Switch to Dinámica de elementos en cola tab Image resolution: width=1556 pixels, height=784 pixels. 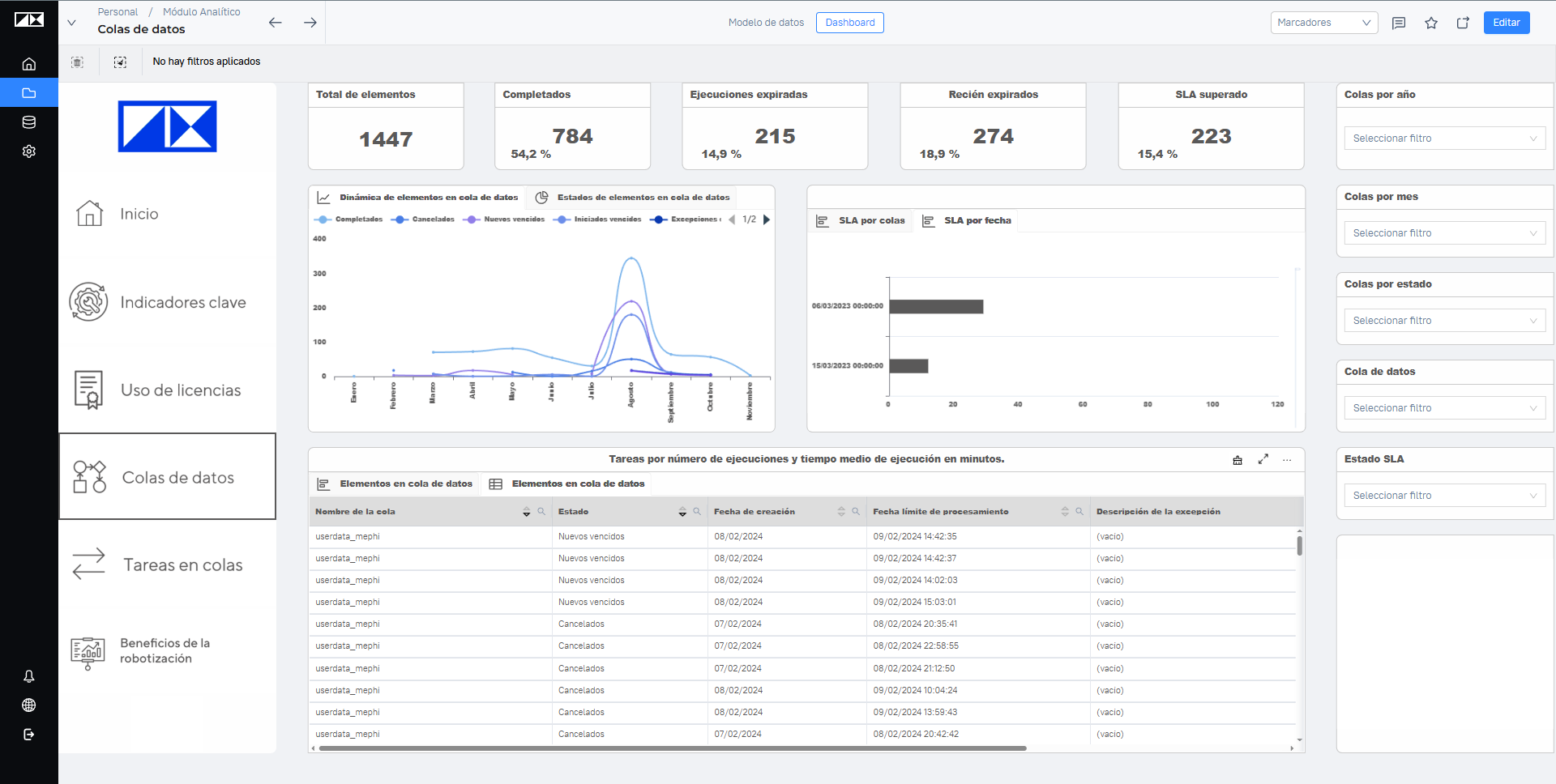[x=418, y=198]
